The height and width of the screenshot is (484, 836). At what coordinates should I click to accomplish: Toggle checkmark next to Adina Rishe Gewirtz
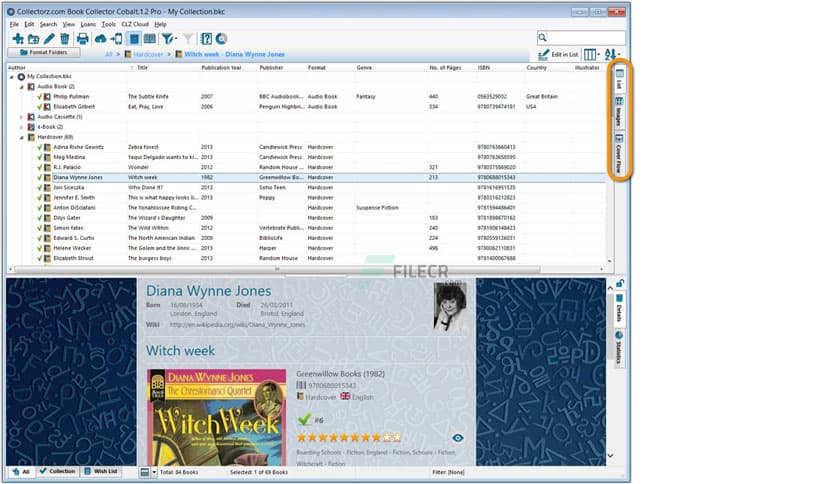(x=40, y=147)
